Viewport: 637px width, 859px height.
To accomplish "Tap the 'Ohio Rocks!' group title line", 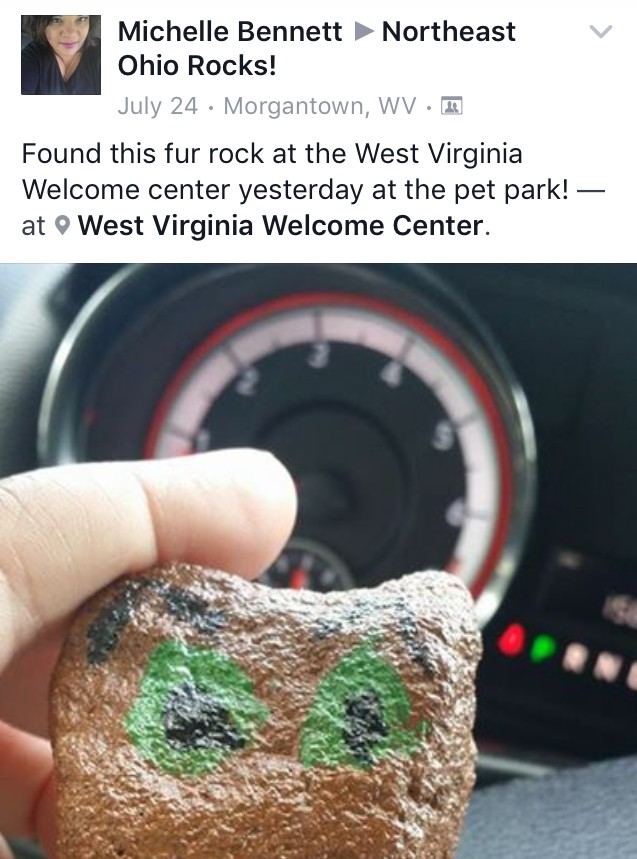I will pyautogui.click(x=197, y=66).
